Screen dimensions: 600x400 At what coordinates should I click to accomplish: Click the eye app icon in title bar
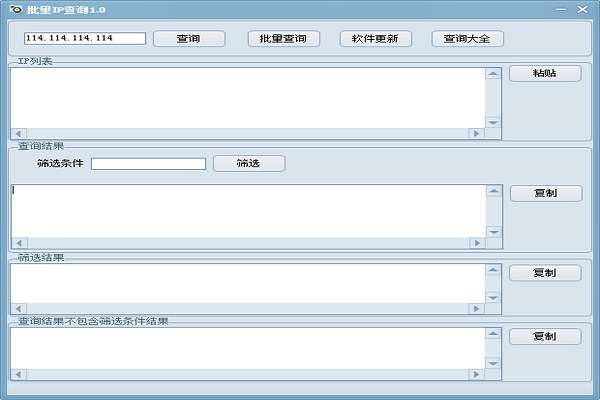point(16,9)
